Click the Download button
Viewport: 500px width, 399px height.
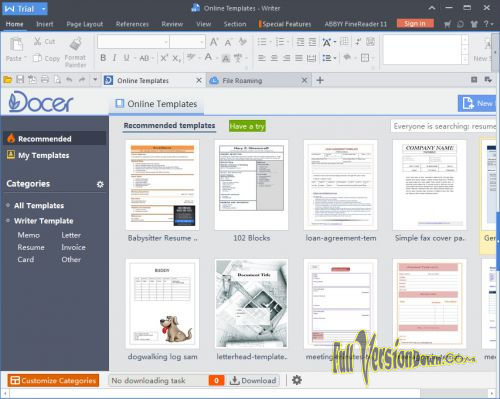[x=253, y=380]
